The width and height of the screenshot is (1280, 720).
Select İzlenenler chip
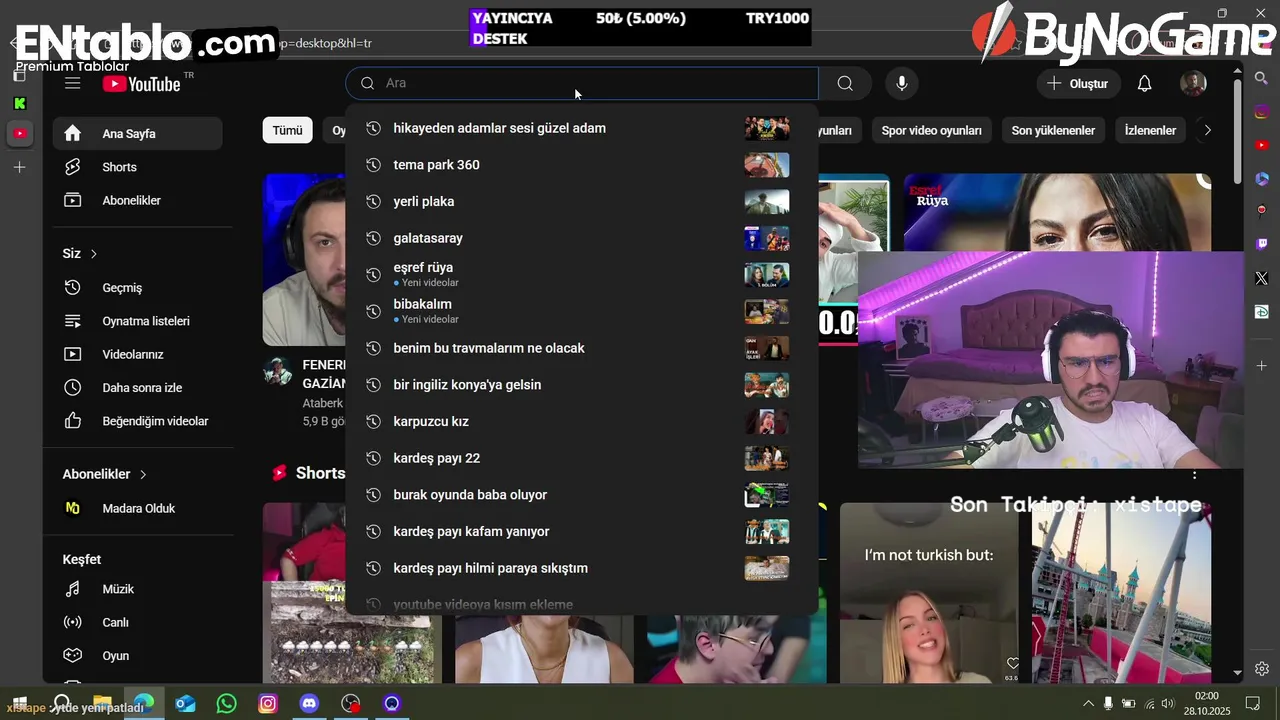pyautogui.click(x=1150, y=130)
